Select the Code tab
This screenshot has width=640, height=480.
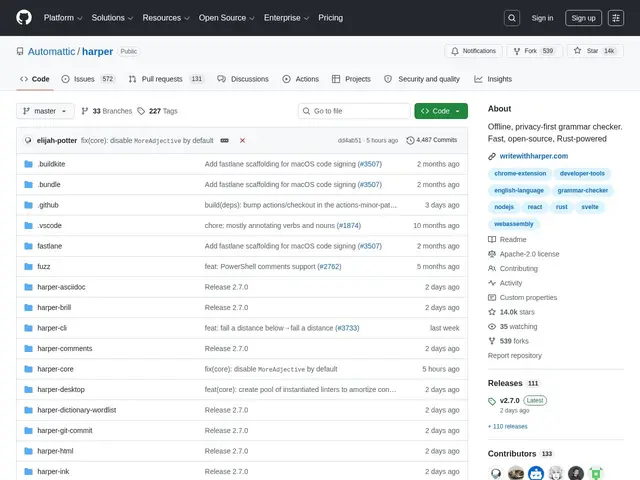coord(35,79)
